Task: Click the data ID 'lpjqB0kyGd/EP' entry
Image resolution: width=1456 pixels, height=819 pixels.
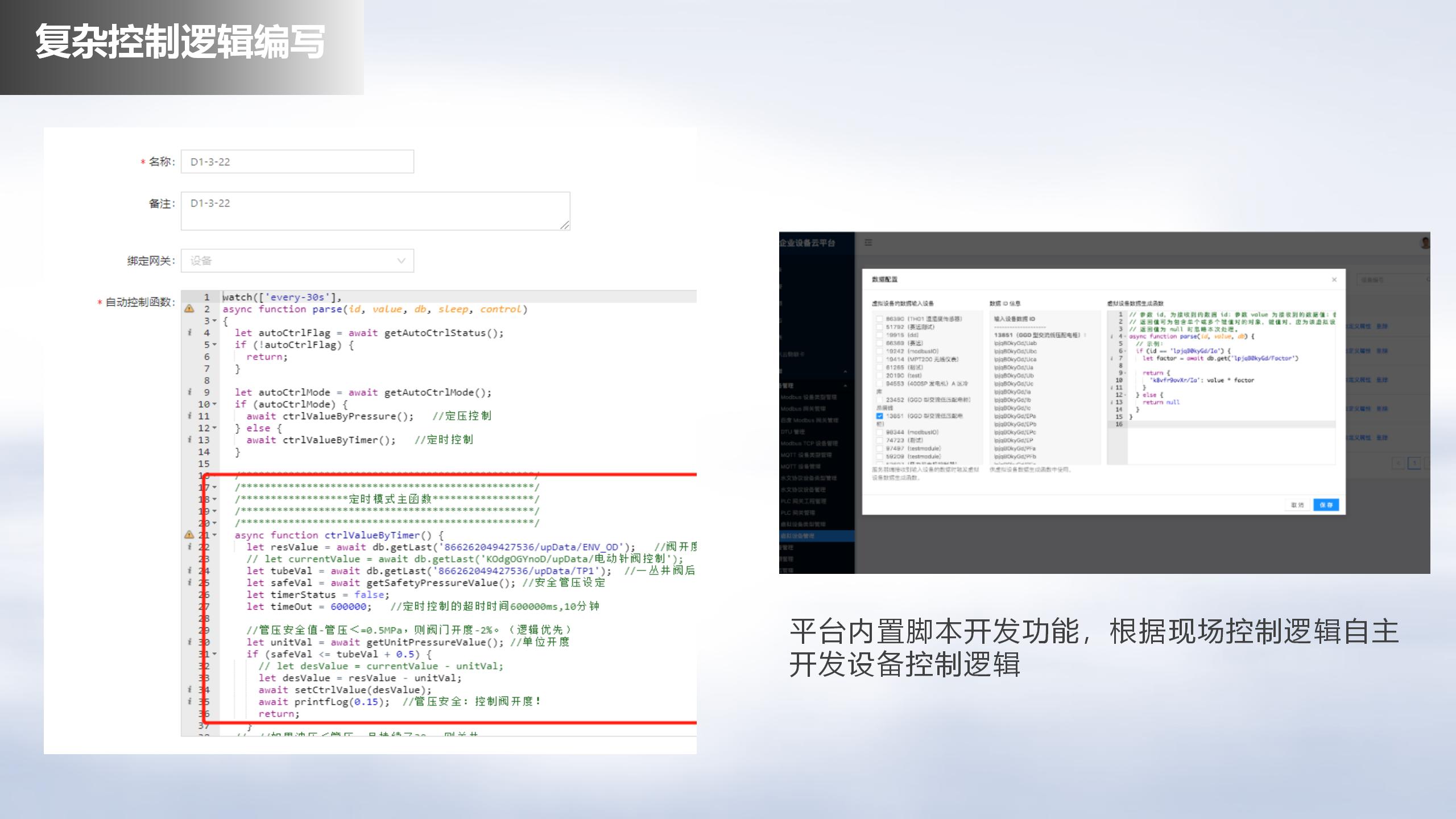Action: 1014,440
